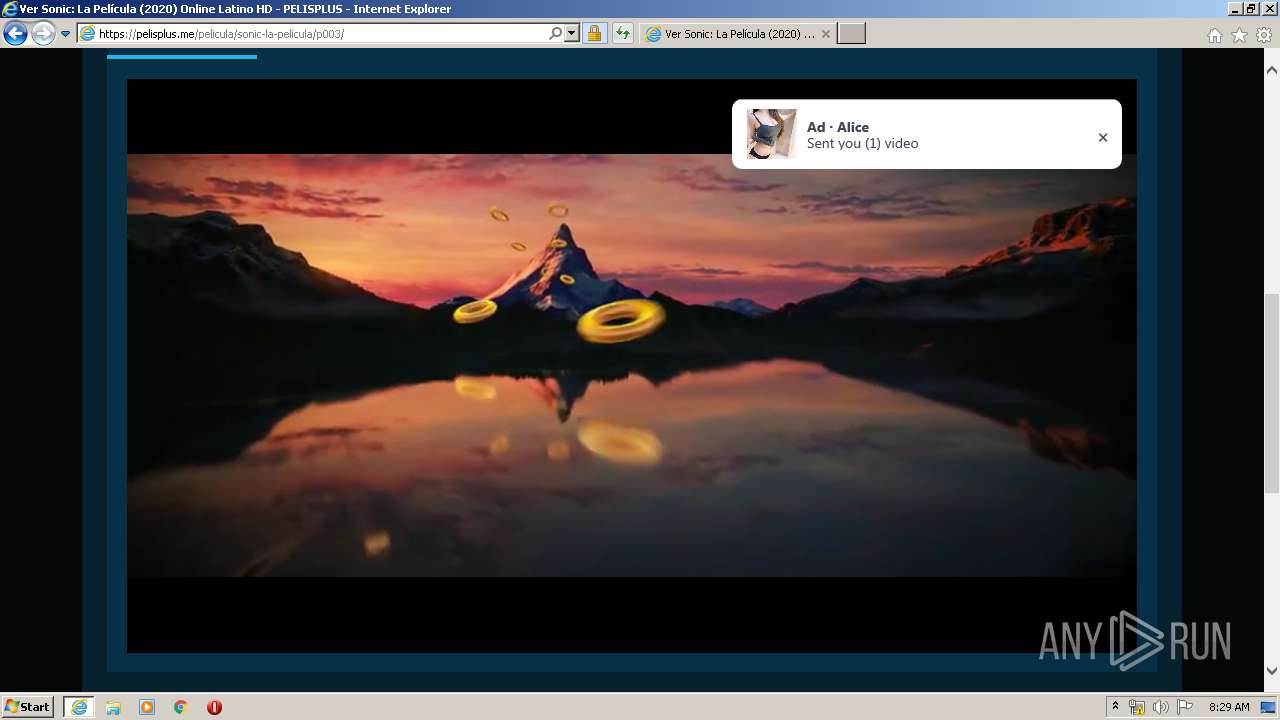Click the tray monitor icon beside the clock

[x=1268, y=707]
